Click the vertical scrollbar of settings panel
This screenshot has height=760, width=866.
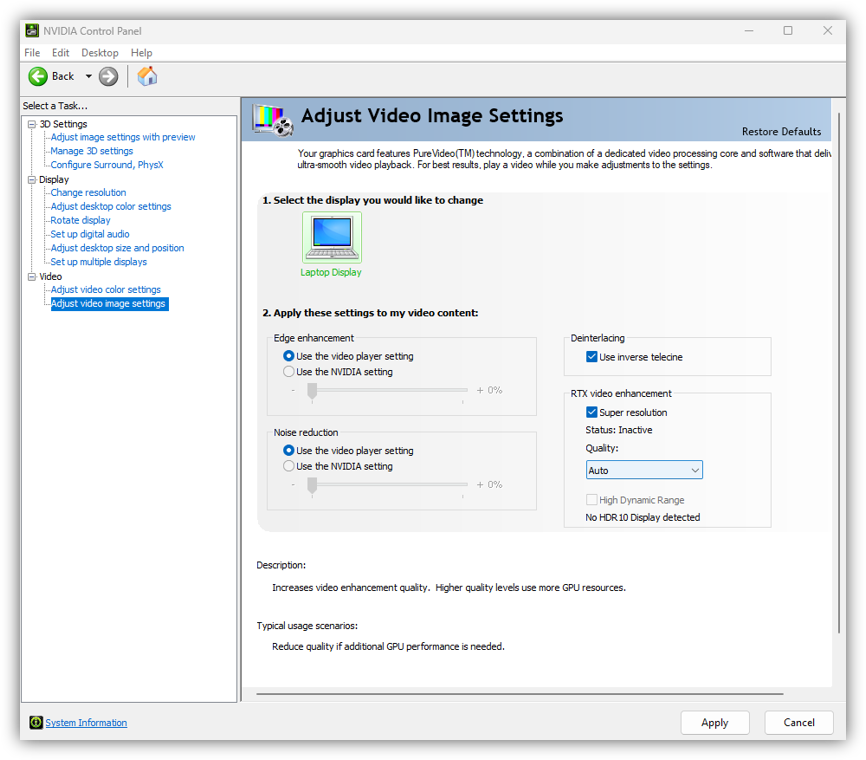[838, 373]
